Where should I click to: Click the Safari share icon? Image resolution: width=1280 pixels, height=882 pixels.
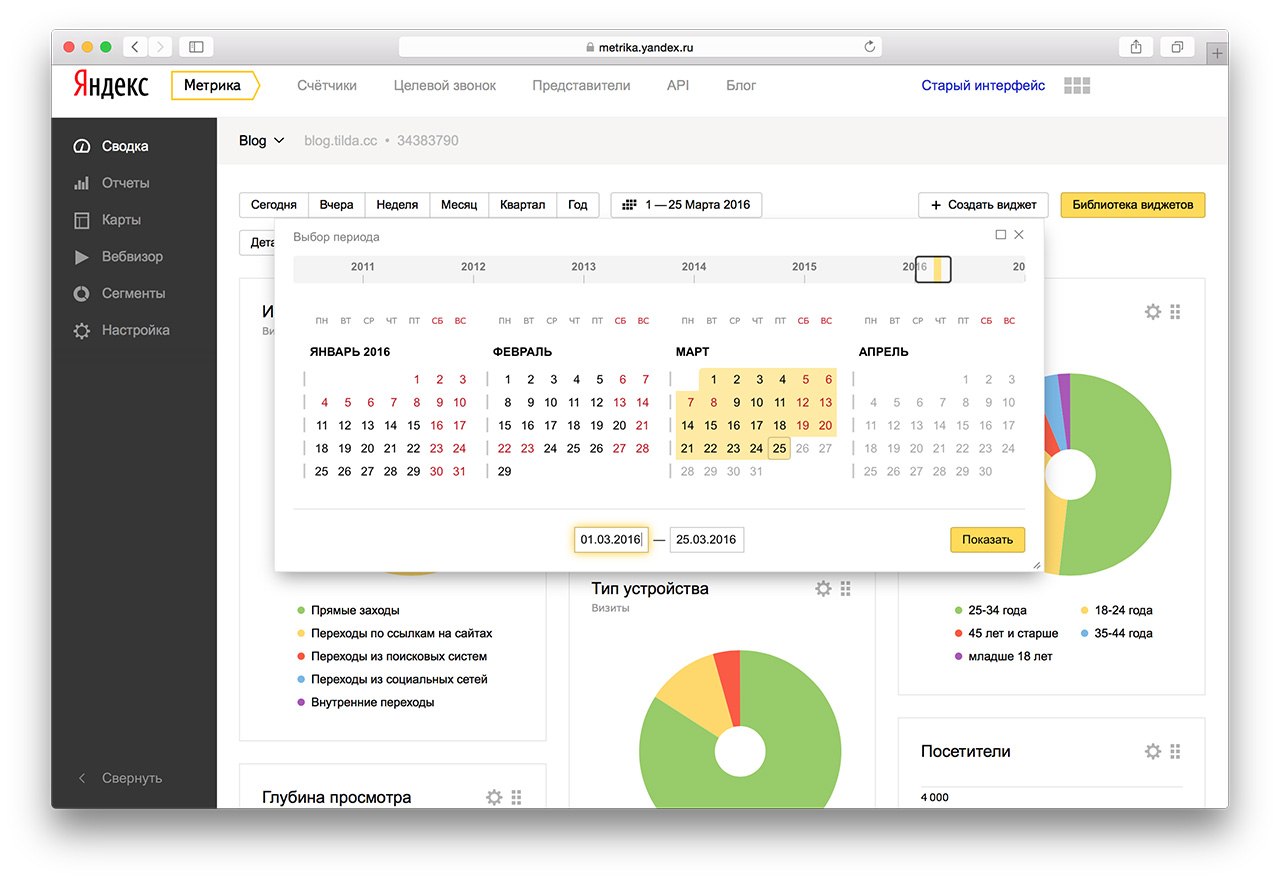tap(1136, 47)
